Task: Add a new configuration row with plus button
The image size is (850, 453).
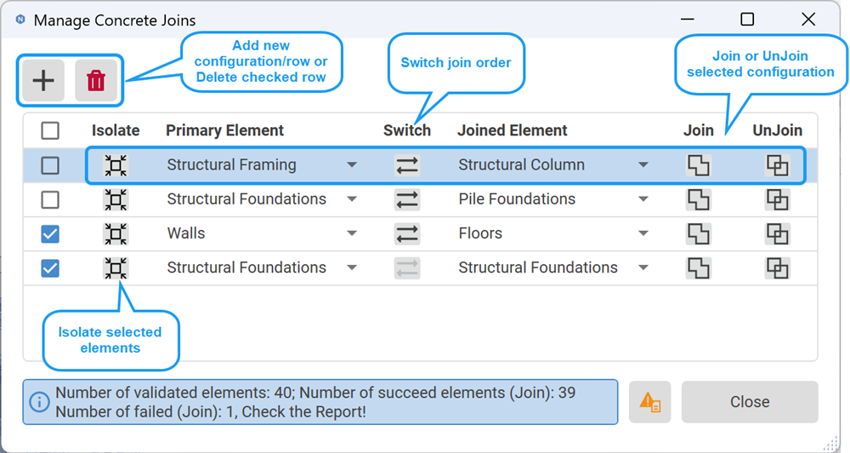Action: [x=43, y=81]
